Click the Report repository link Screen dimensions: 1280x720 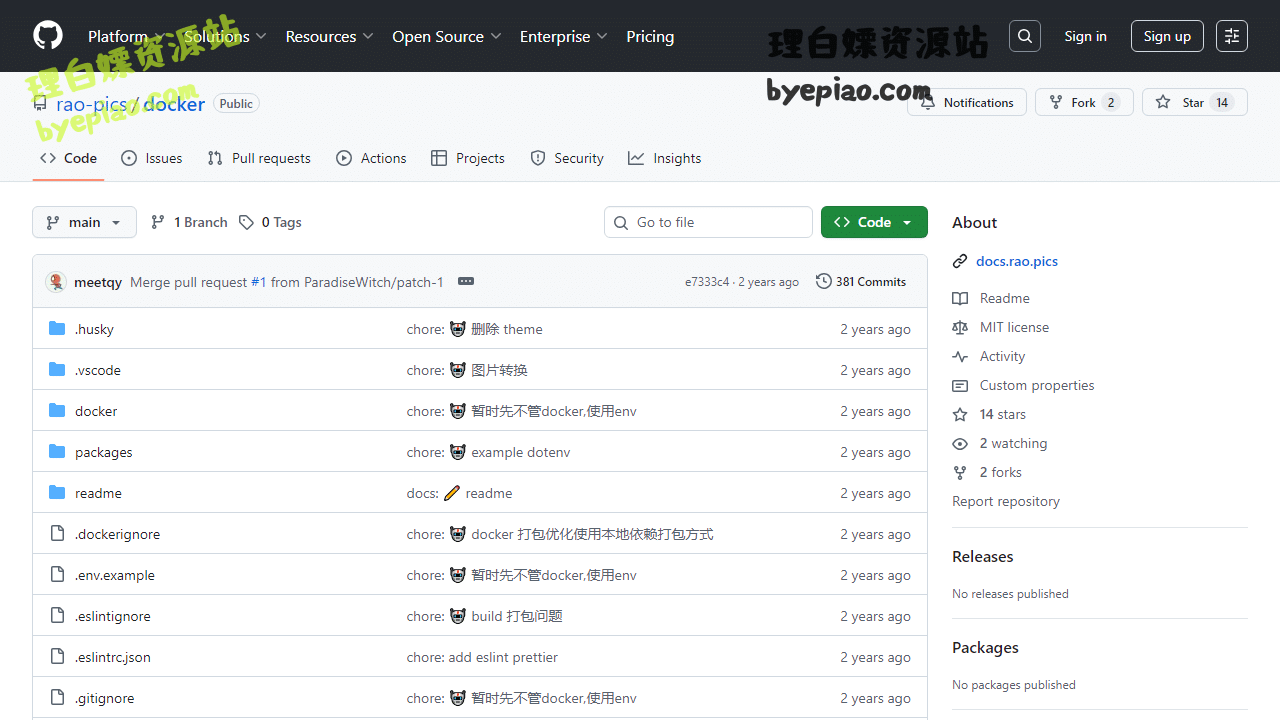(1006, 501)
